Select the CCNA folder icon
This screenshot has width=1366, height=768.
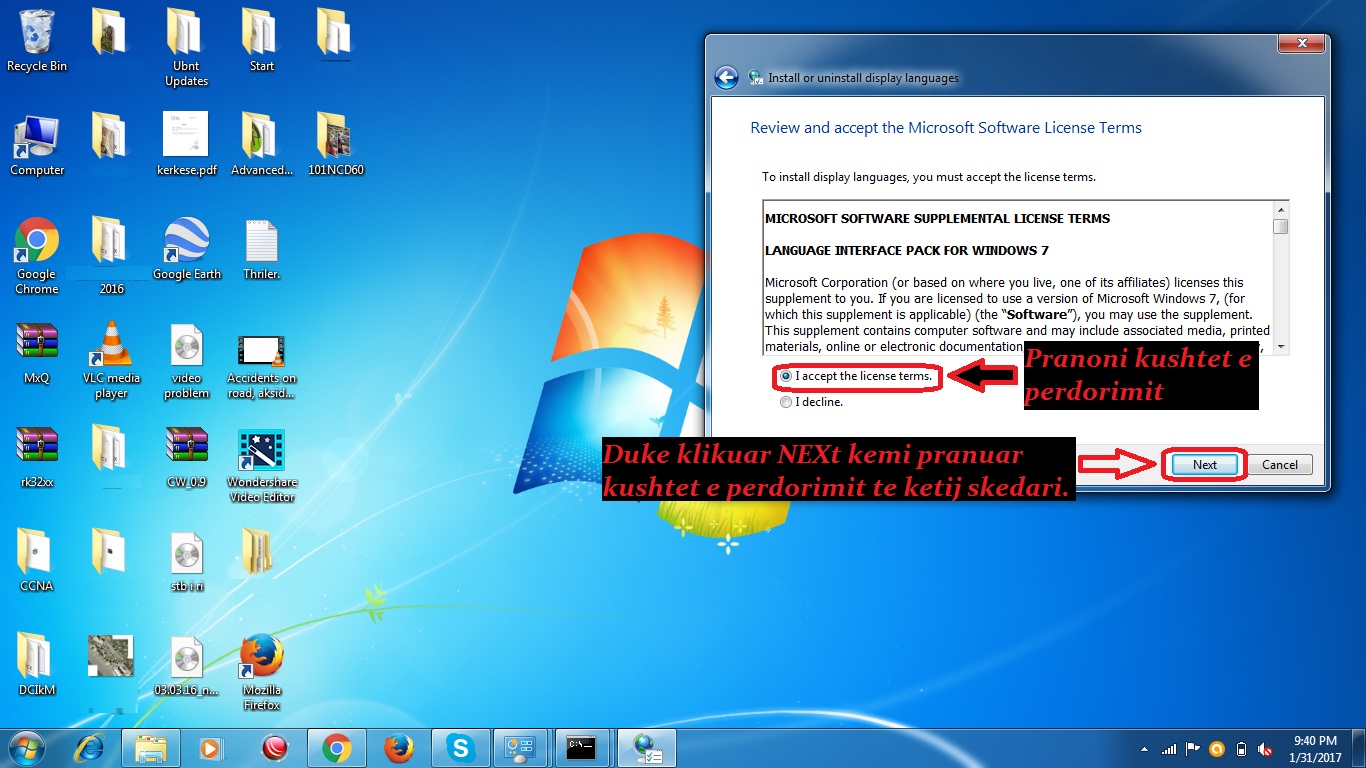tap(37, 561)
